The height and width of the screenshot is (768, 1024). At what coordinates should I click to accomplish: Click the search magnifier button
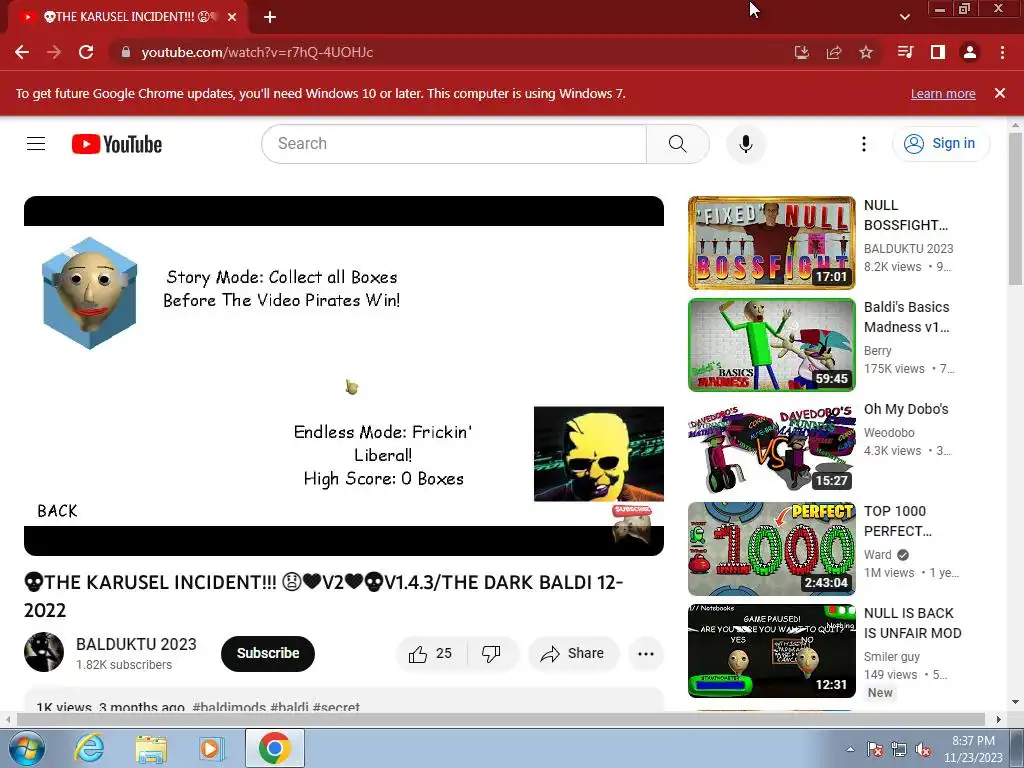pos(678,144)
